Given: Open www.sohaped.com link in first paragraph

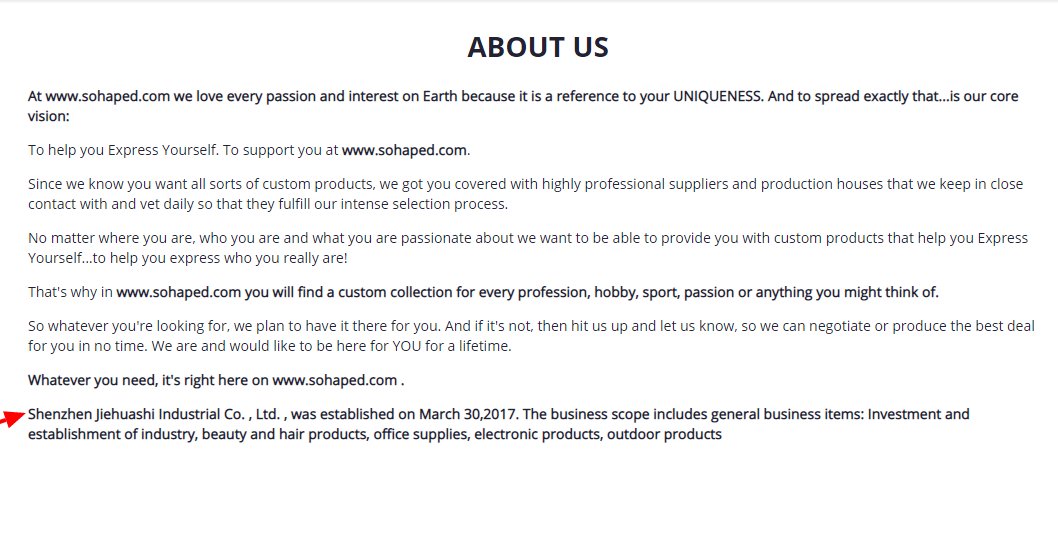Looking at the screenshot, I should [107, 96].
